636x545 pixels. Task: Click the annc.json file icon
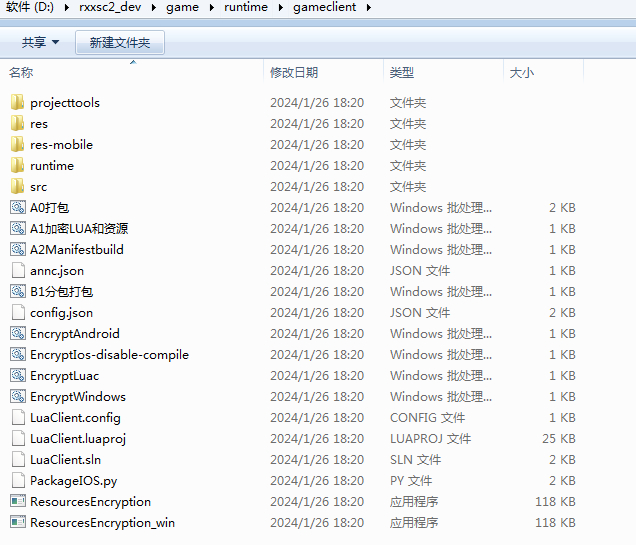pyautogui.click(x=17, y=270)
